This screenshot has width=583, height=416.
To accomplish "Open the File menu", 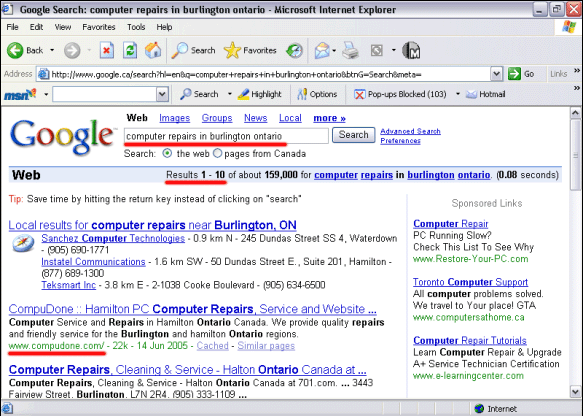I will click(x=12, y=27).
